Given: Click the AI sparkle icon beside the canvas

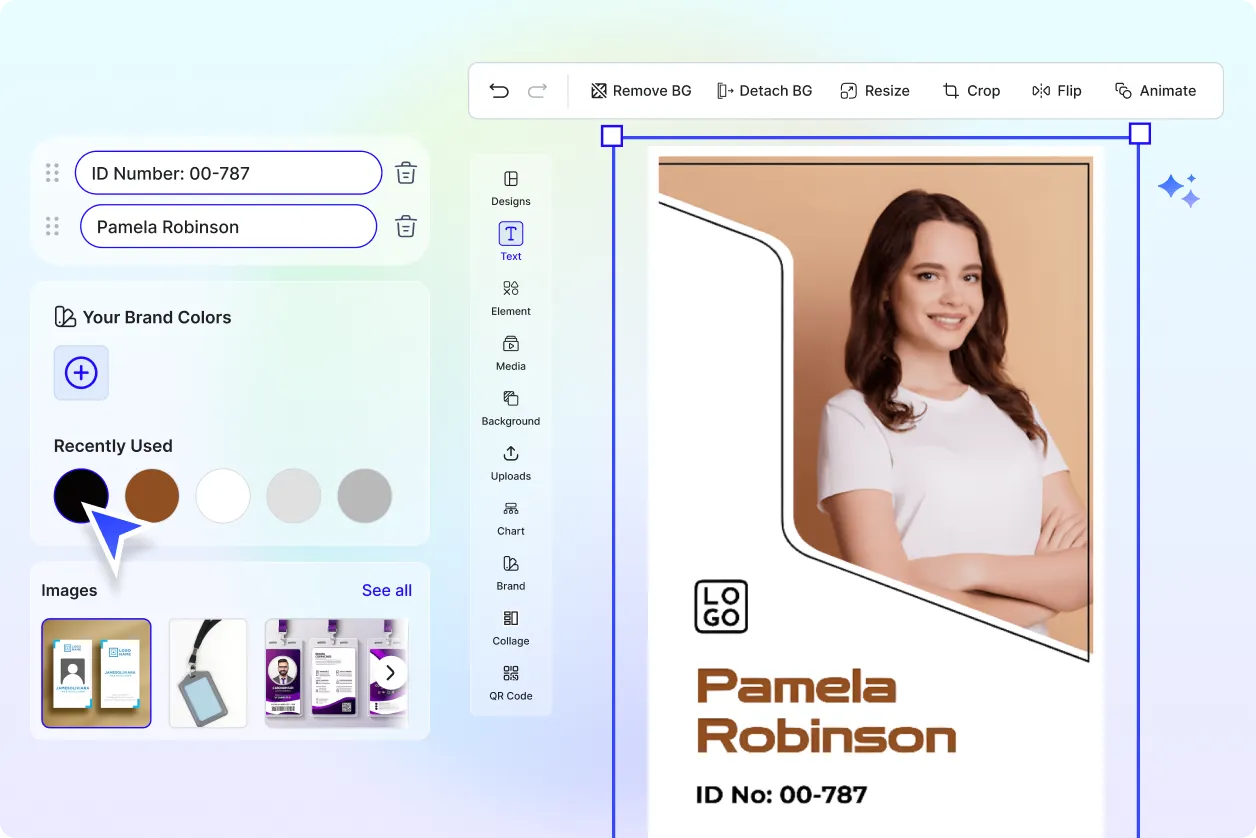Looking at the screenshot, I should pyautogui.click(x=1179, y=189).
